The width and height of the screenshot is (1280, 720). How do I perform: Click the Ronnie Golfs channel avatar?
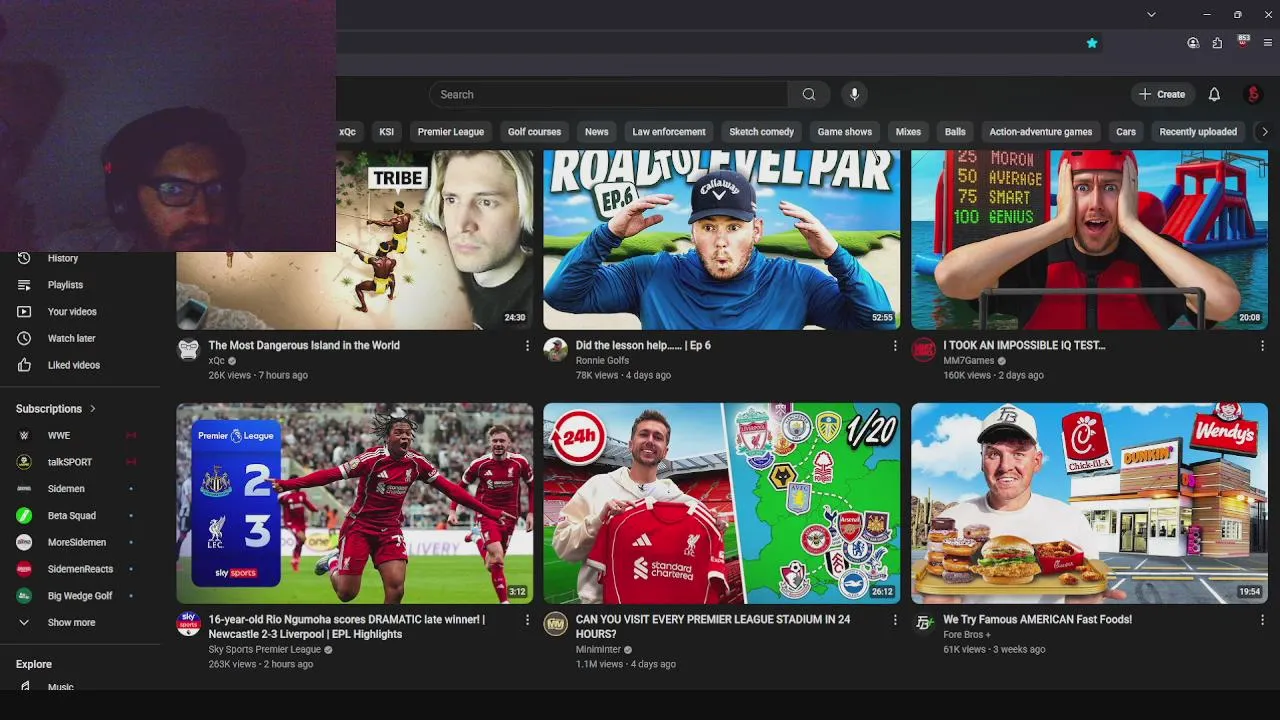(x=555, y=349)
